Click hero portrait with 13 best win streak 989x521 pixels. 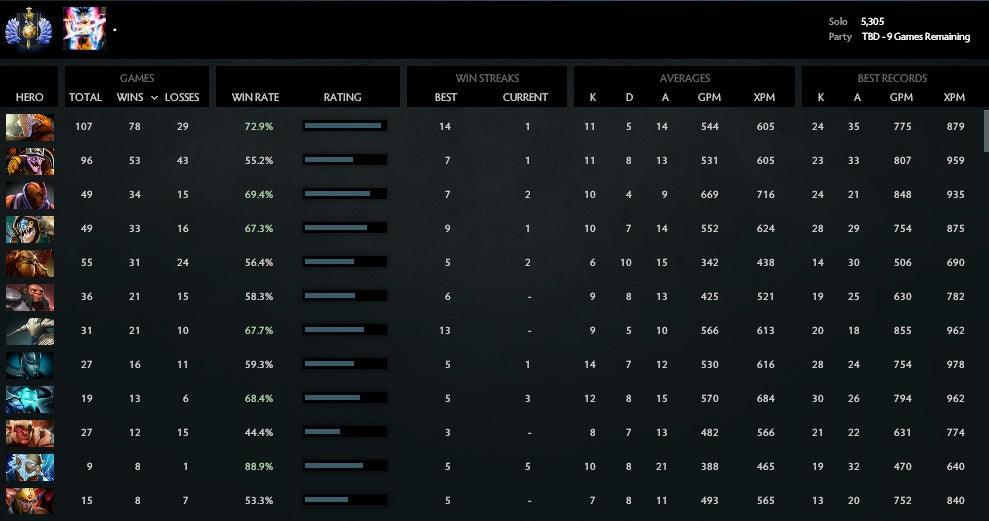point(29,331)
